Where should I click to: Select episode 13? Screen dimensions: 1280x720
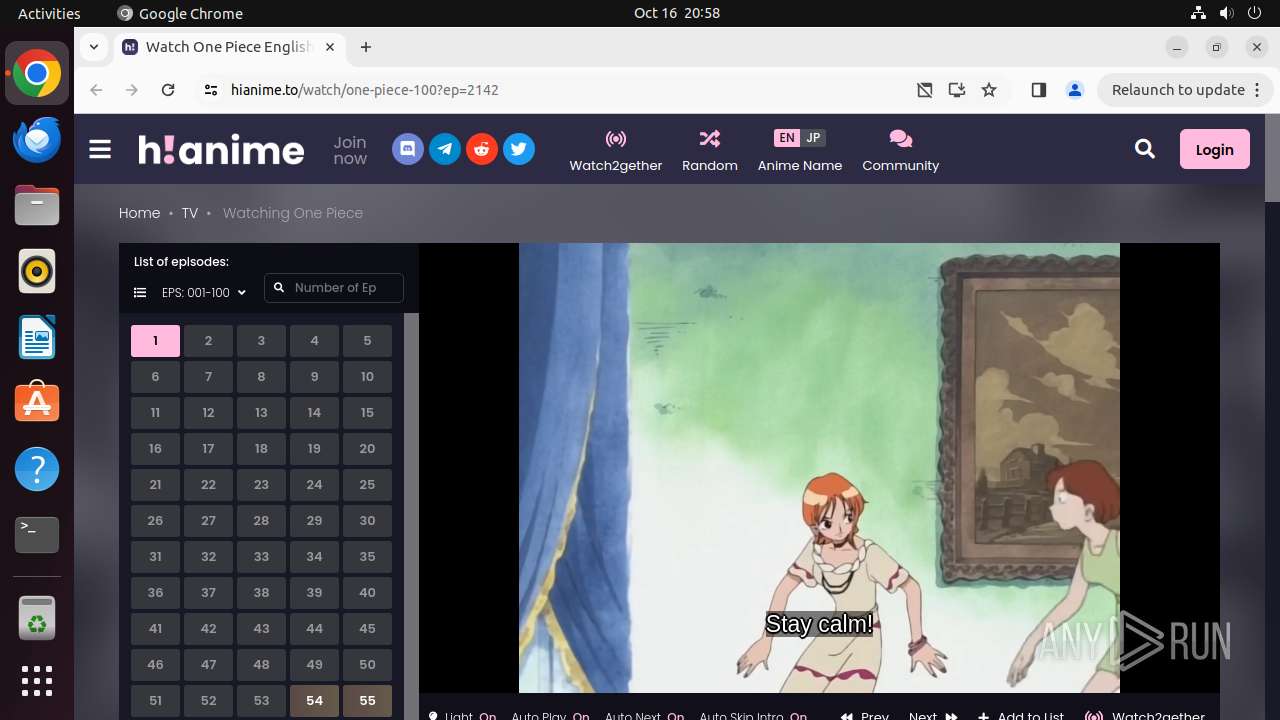(261, 413)
